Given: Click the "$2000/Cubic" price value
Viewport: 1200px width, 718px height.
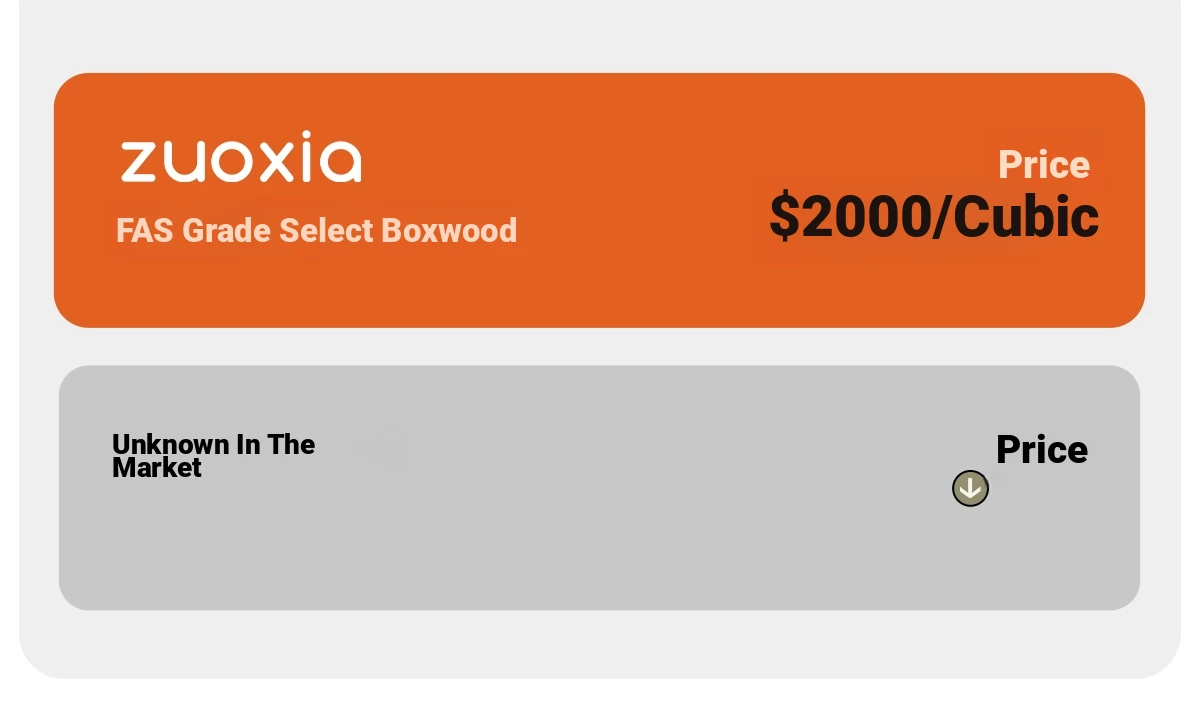Looking at the screenshot, I should point(934,216).
